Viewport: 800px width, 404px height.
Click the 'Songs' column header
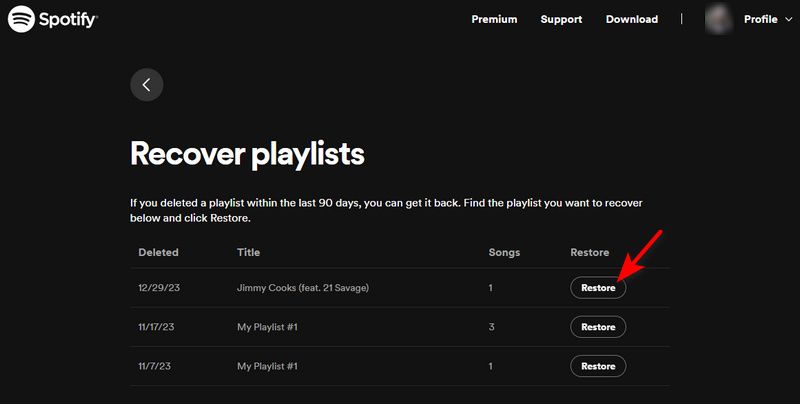click(x=504, y=252)
